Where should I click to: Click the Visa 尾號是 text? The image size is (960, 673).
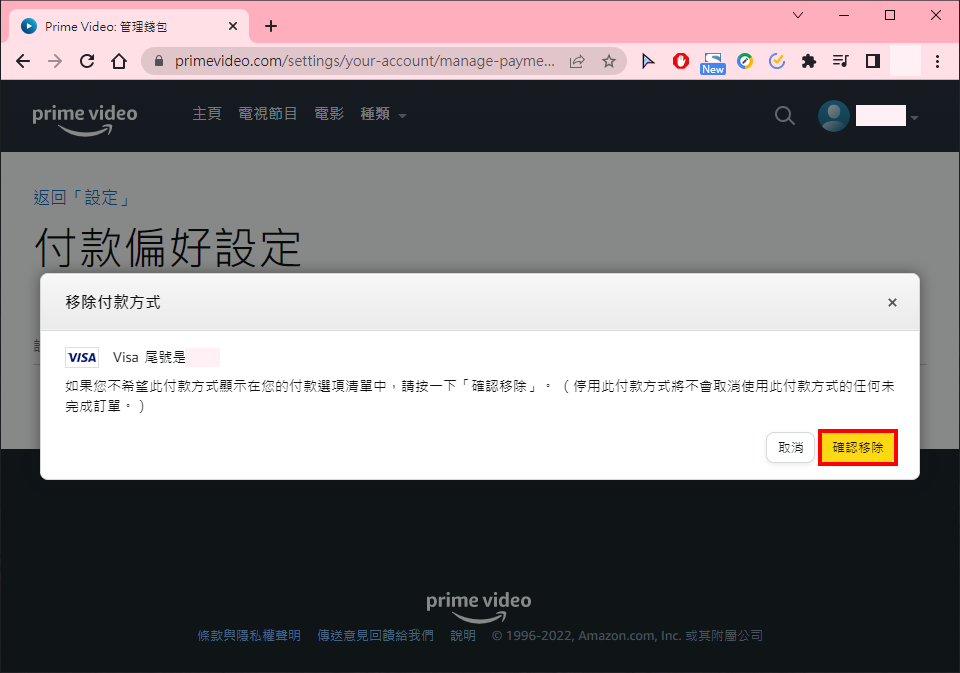[149, 358]
